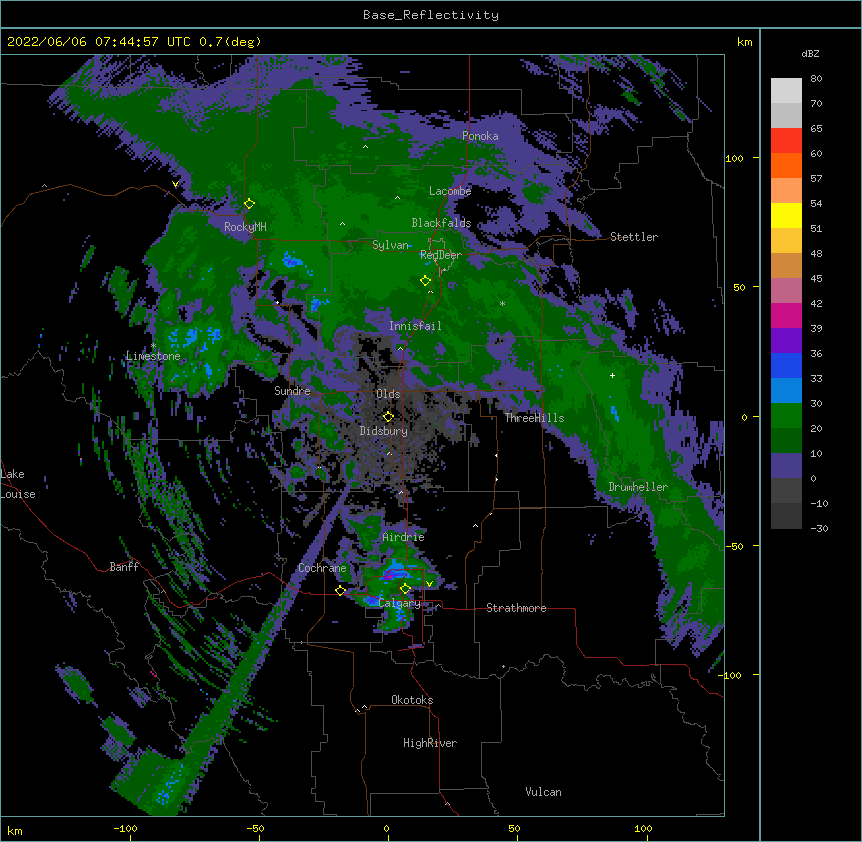Click the Sundre label
The height and width of the screenshot is (842, 862).
pos(292,391)
